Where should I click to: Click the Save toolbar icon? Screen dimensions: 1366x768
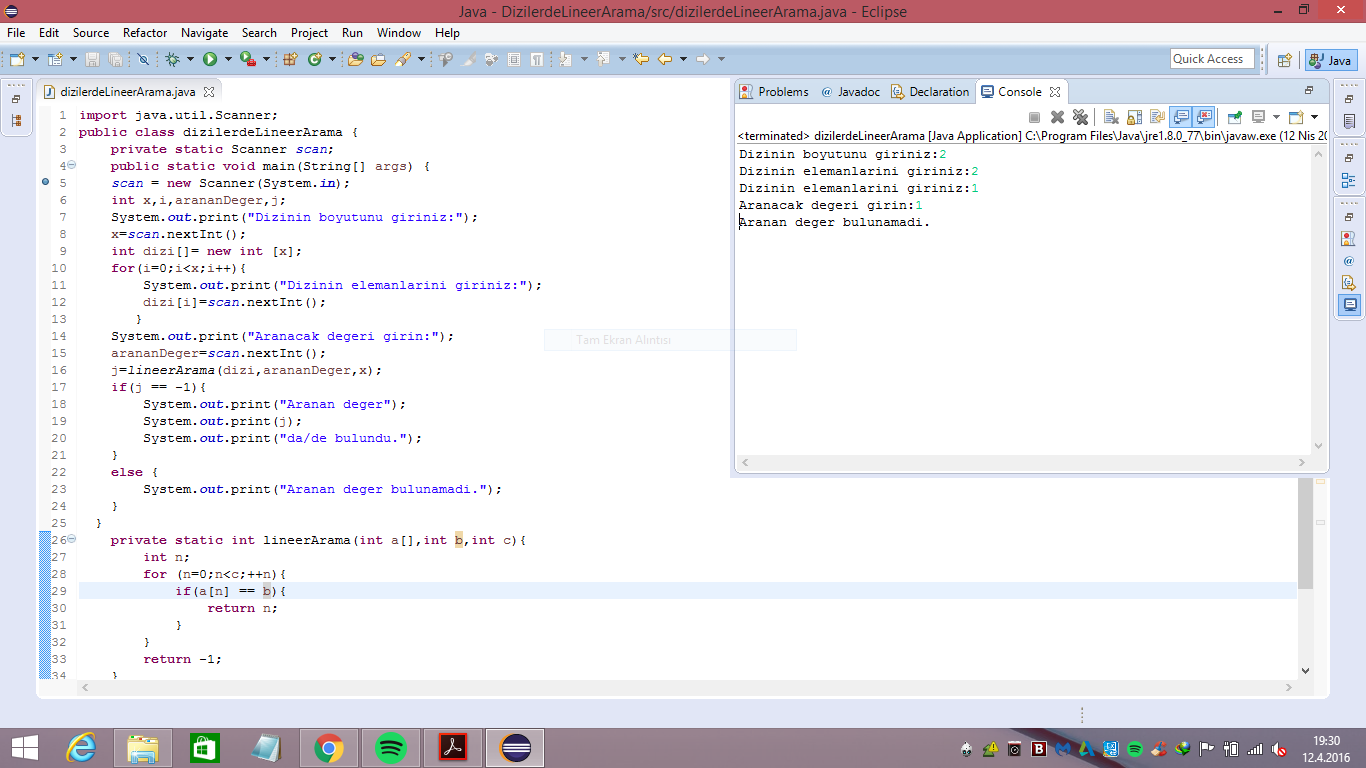(x=92, y=59)
